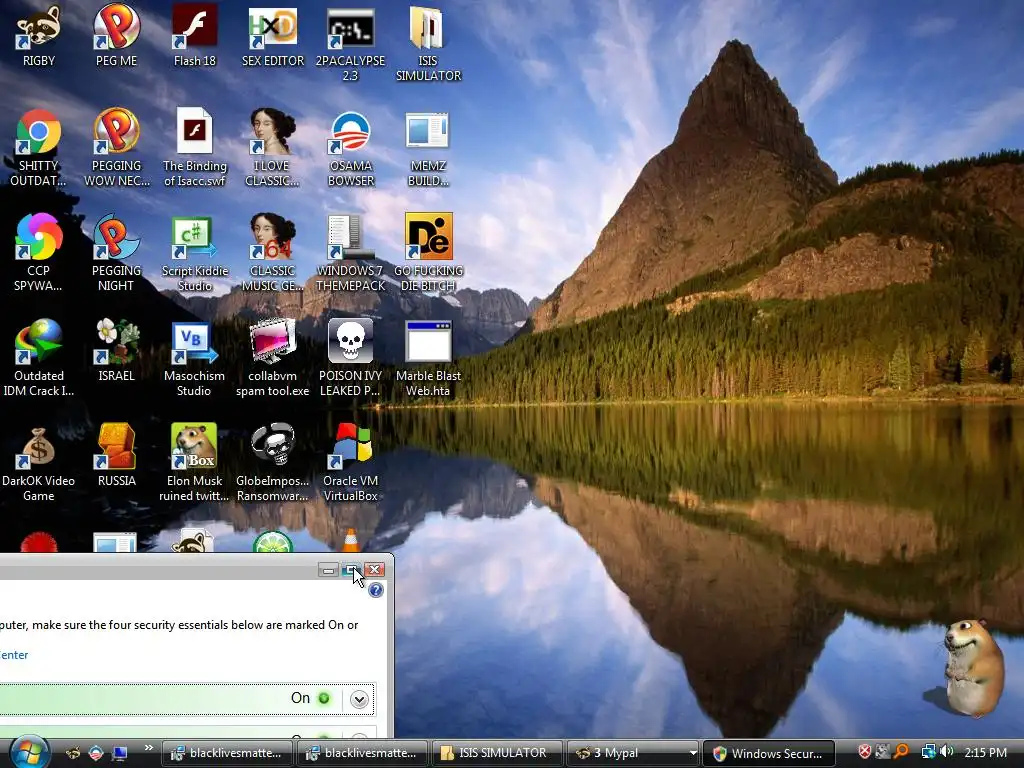1024x768 pixels.
Task: Open the red shield security alert tray icon
Action: 864,752
